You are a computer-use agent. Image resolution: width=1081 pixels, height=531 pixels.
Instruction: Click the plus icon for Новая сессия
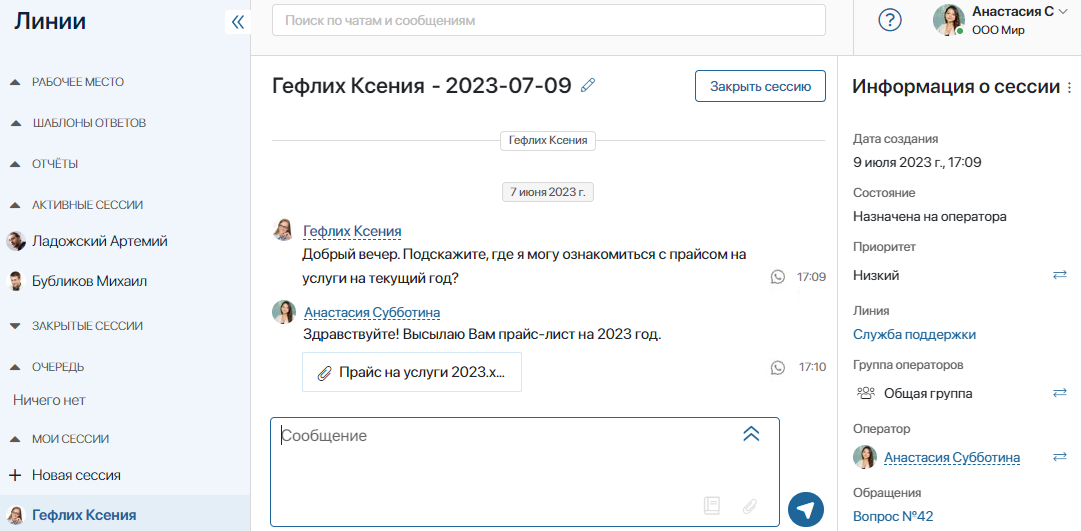pyautogui.click(x=16, y=475)
